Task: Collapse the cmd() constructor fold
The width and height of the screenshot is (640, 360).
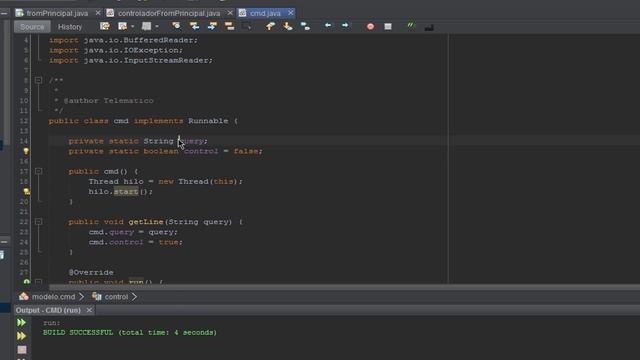Action: point(38,171)
